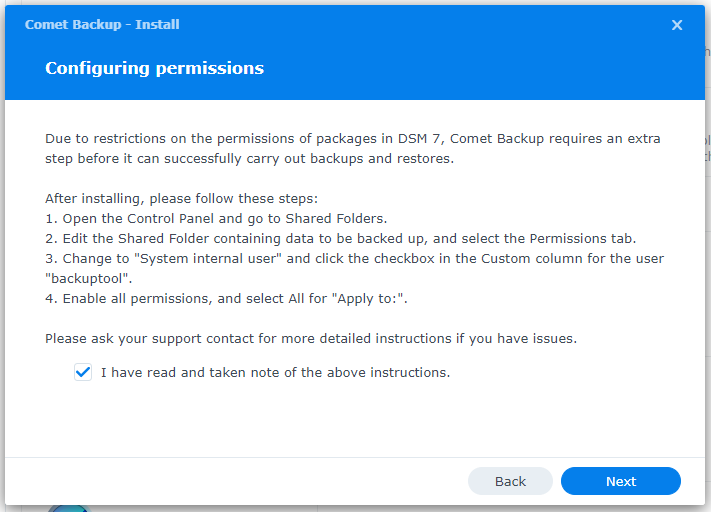This screenshot has width=711, height=512.
Task: Click the 'After installing, please follow these steps' line
Action: [x=181, y=199]
